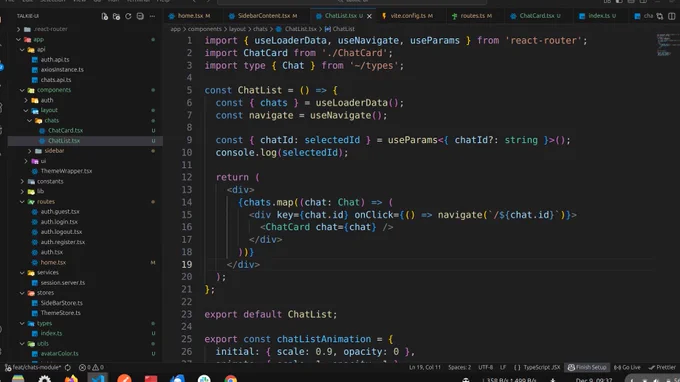This screenshot has height=382, width=680.
Task: Create a new folder in the explorer
Action: coord(116,16)
